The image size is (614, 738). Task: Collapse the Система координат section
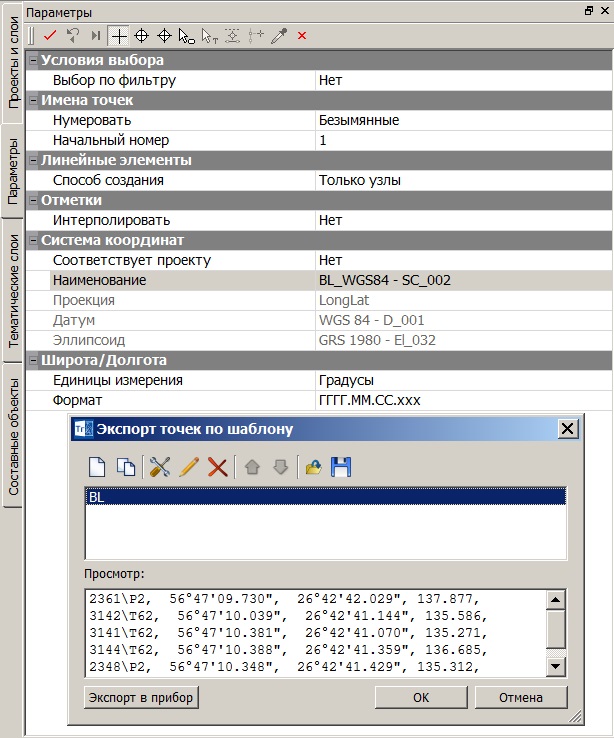tap(33, 240)
